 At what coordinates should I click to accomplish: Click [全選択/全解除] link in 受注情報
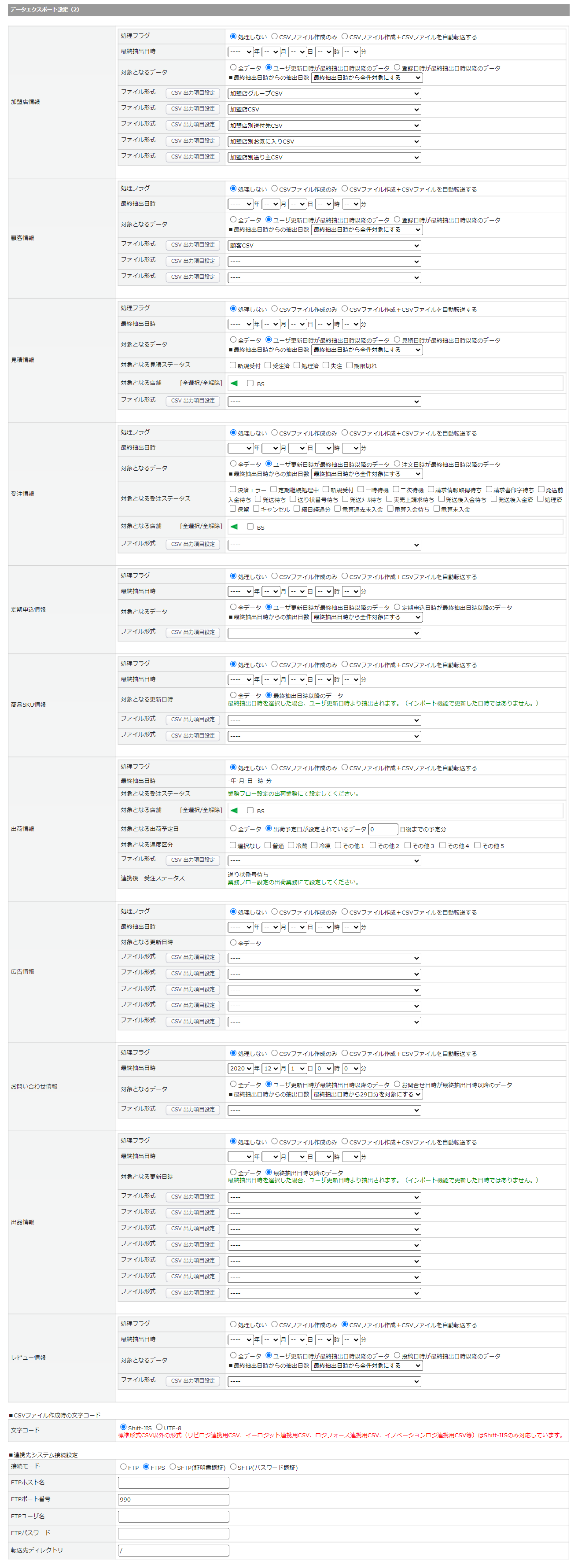201,526
